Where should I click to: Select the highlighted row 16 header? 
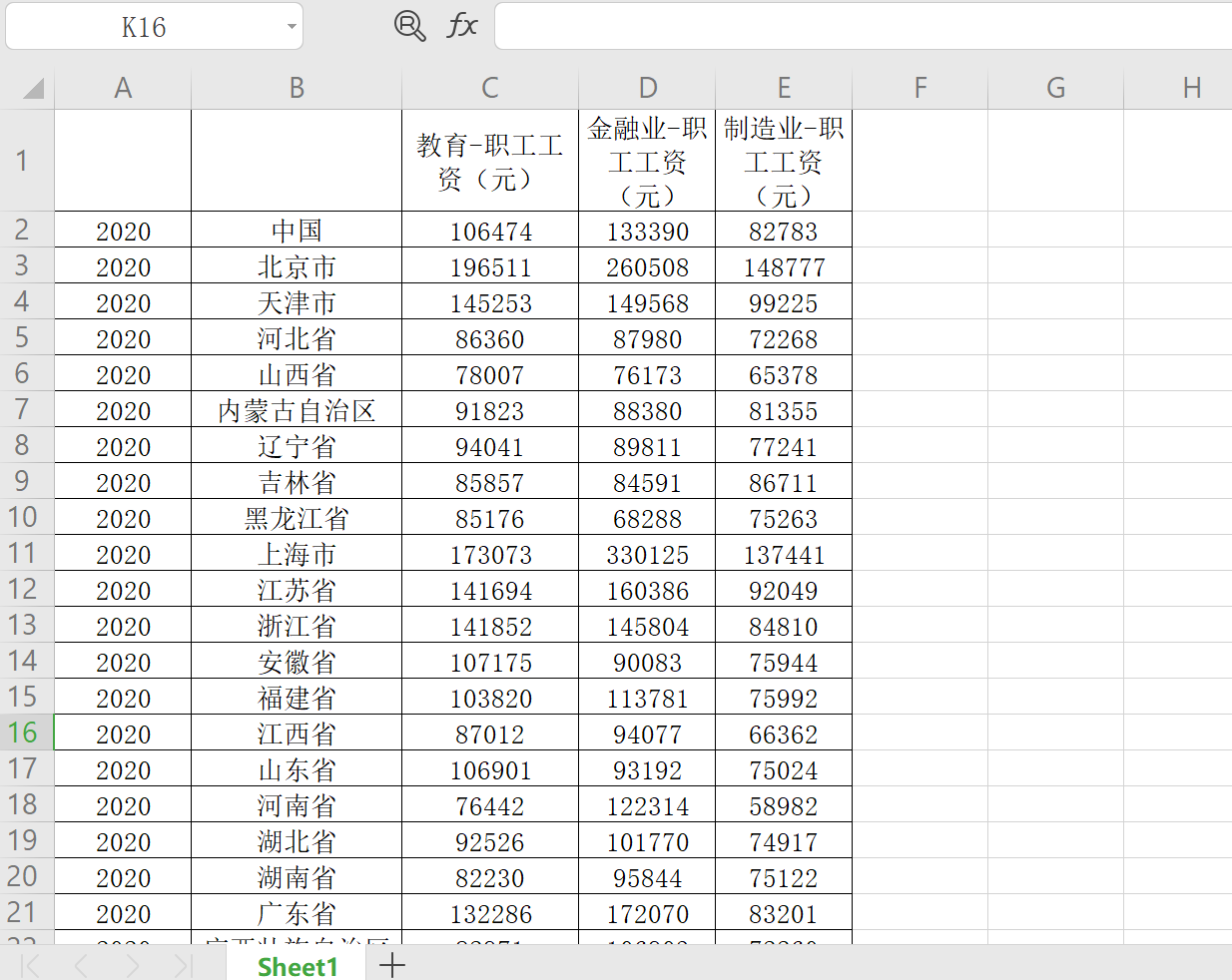click(27, 733)
